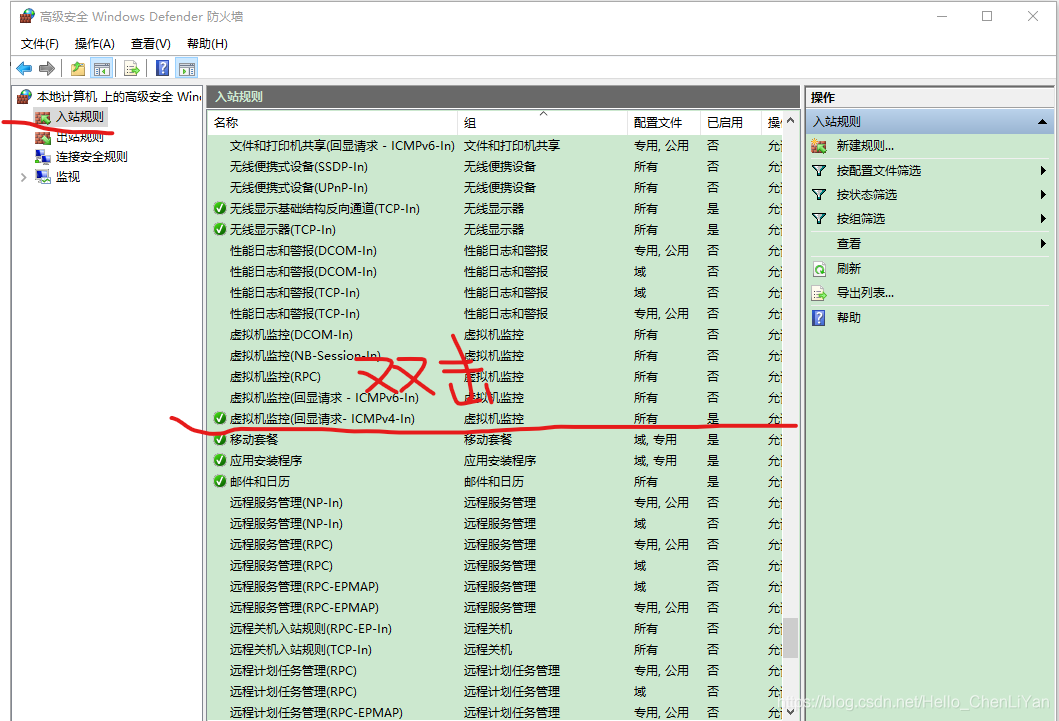The width and height of the screenshot is (1059, 721).
Task: Click the rule list vertical scrollbar thumb
Action: click(x=791, y=638)
